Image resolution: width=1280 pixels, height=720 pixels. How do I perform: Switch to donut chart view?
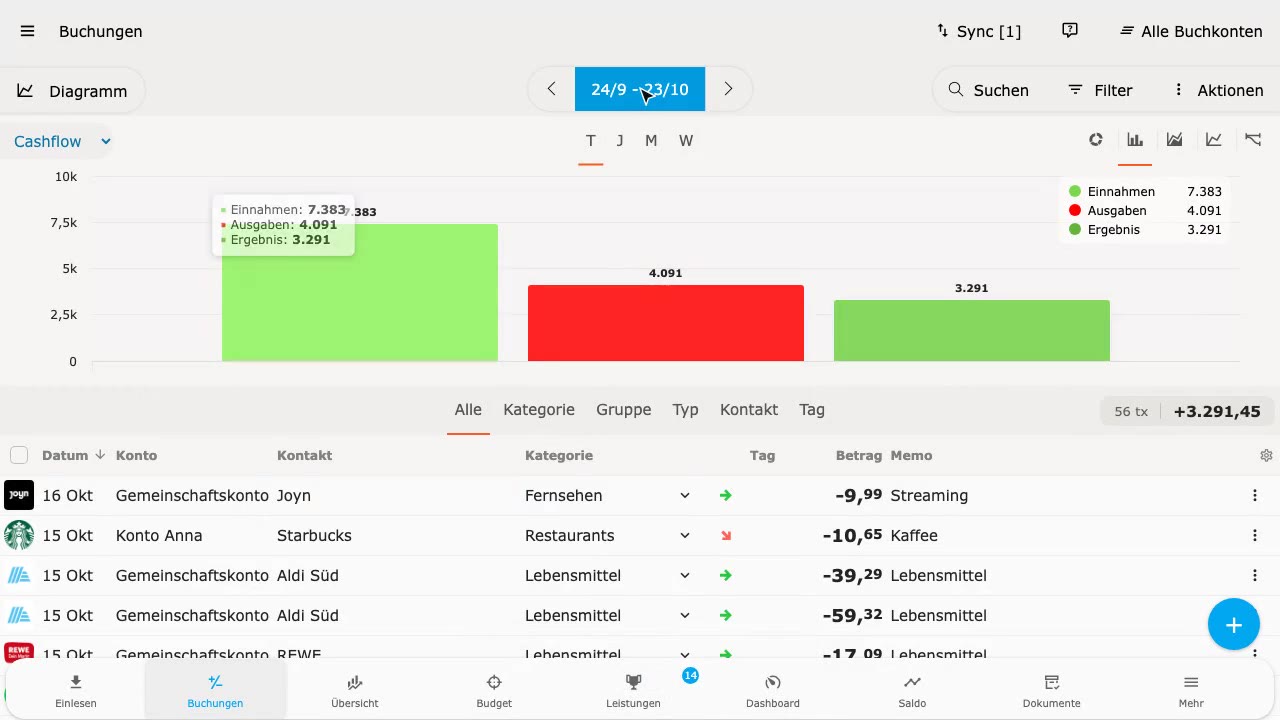click(1096, 140)
